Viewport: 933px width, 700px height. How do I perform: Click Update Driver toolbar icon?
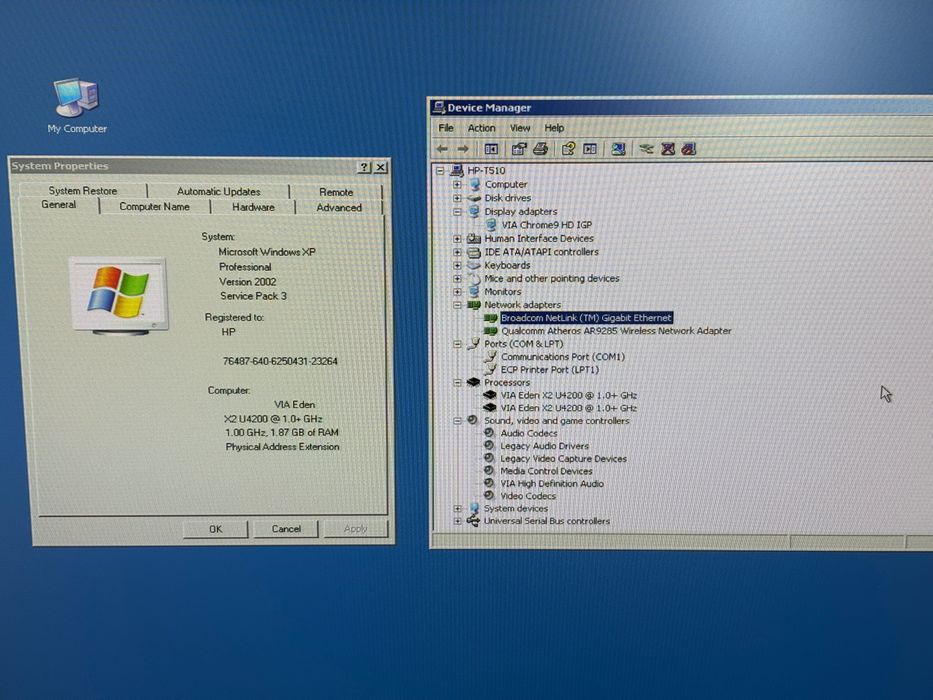point(646,149)
